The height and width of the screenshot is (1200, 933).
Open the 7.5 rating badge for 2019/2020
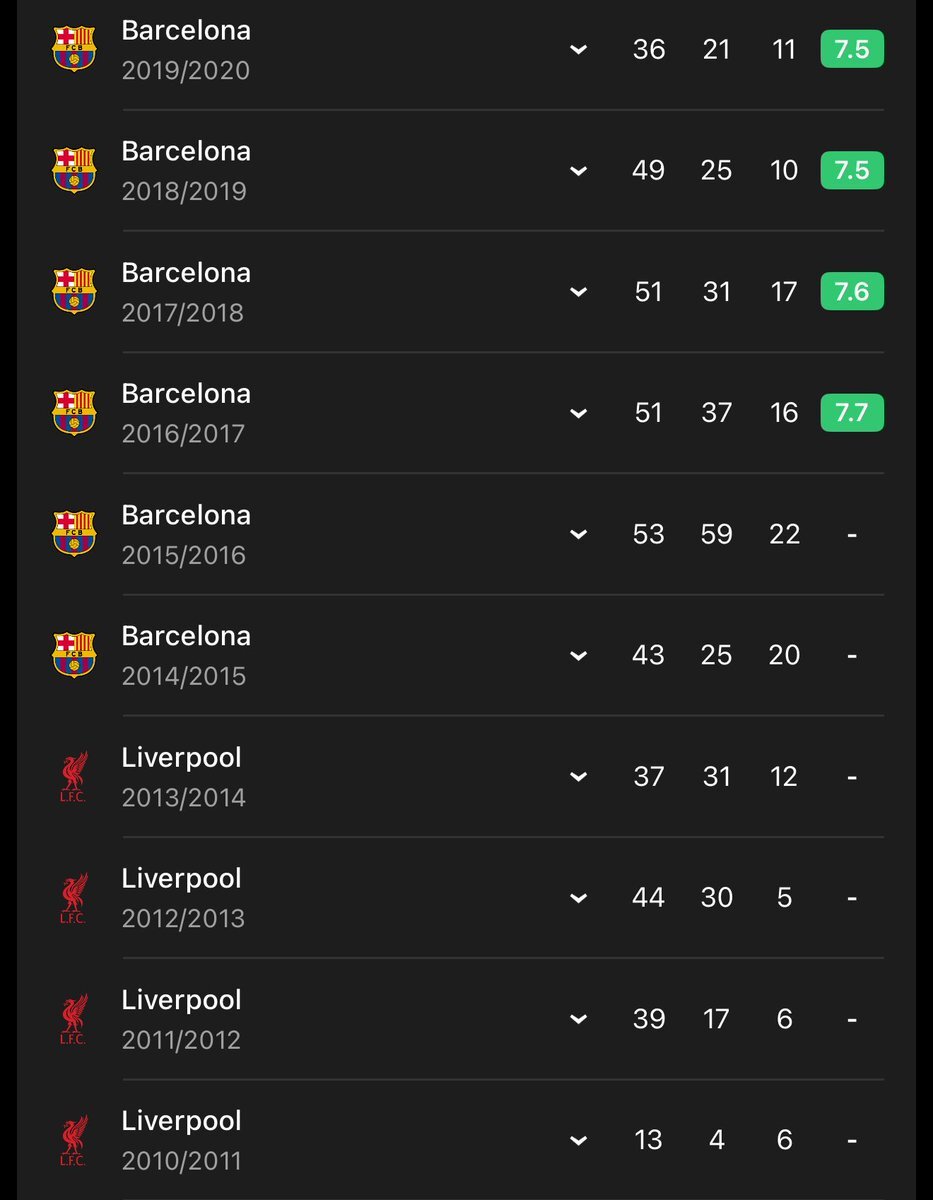pyautogui.click(x=852, y=49)
